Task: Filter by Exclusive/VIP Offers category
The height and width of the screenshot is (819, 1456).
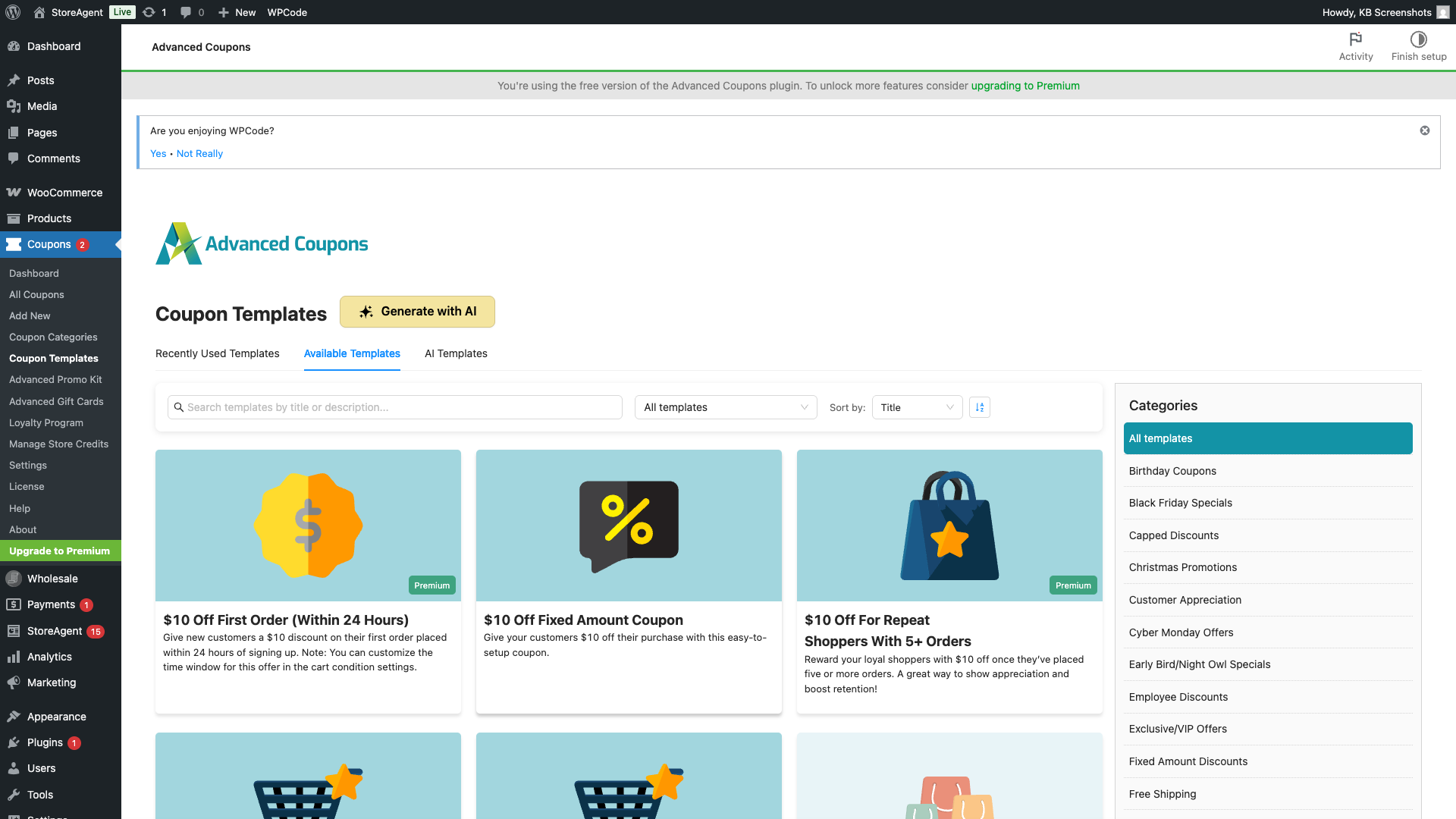Action: point(1268,729)
